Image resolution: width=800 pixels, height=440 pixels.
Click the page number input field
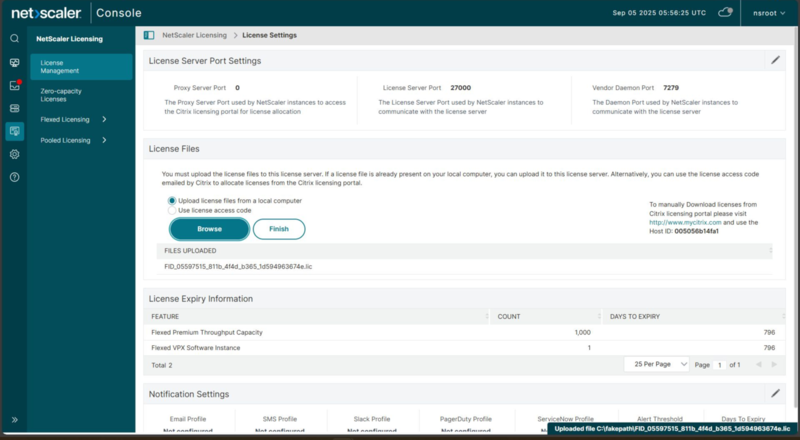point(719,365)
